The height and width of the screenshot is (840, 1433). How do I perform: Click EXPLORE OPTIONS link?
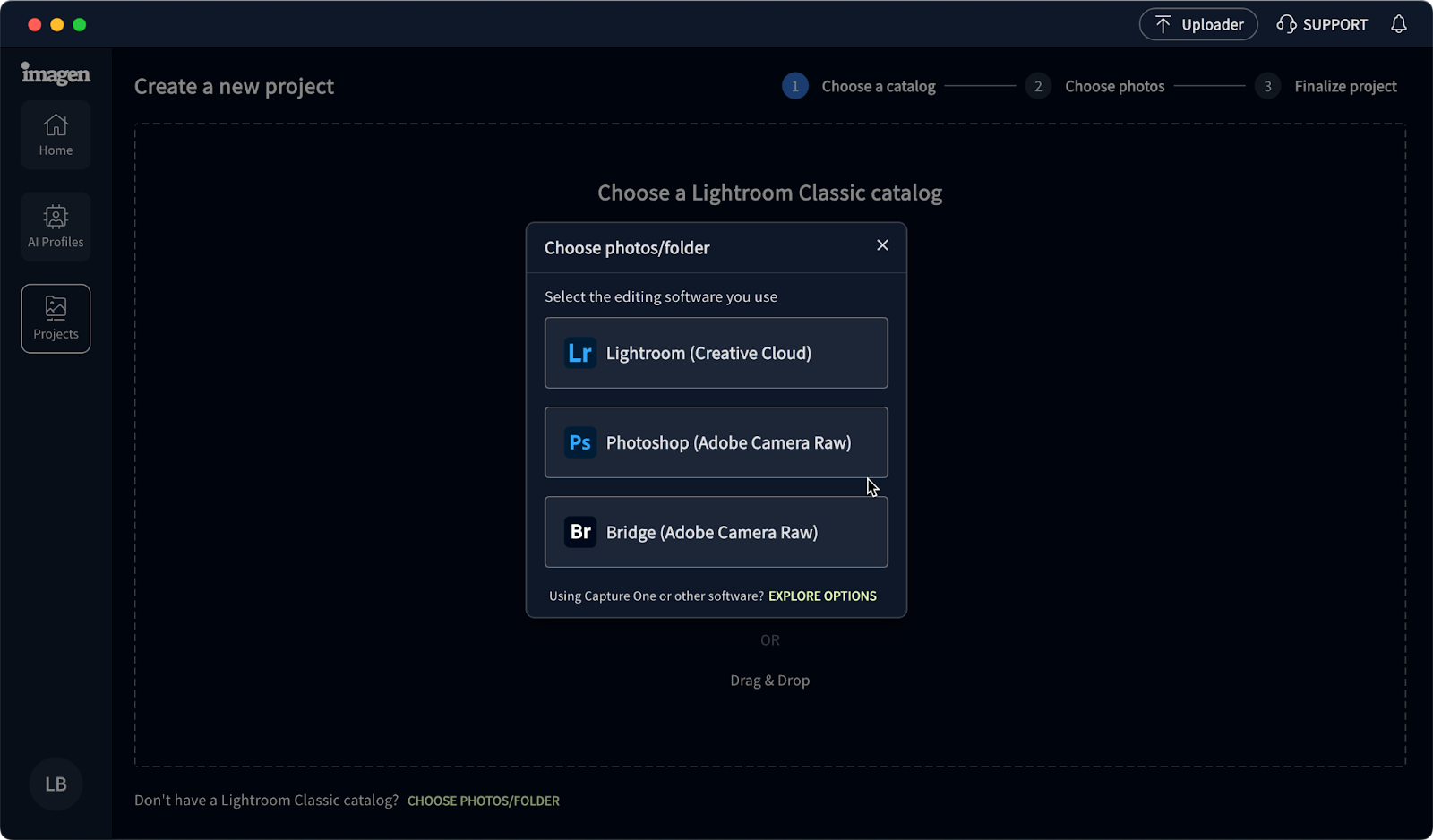tap(822, 596)
